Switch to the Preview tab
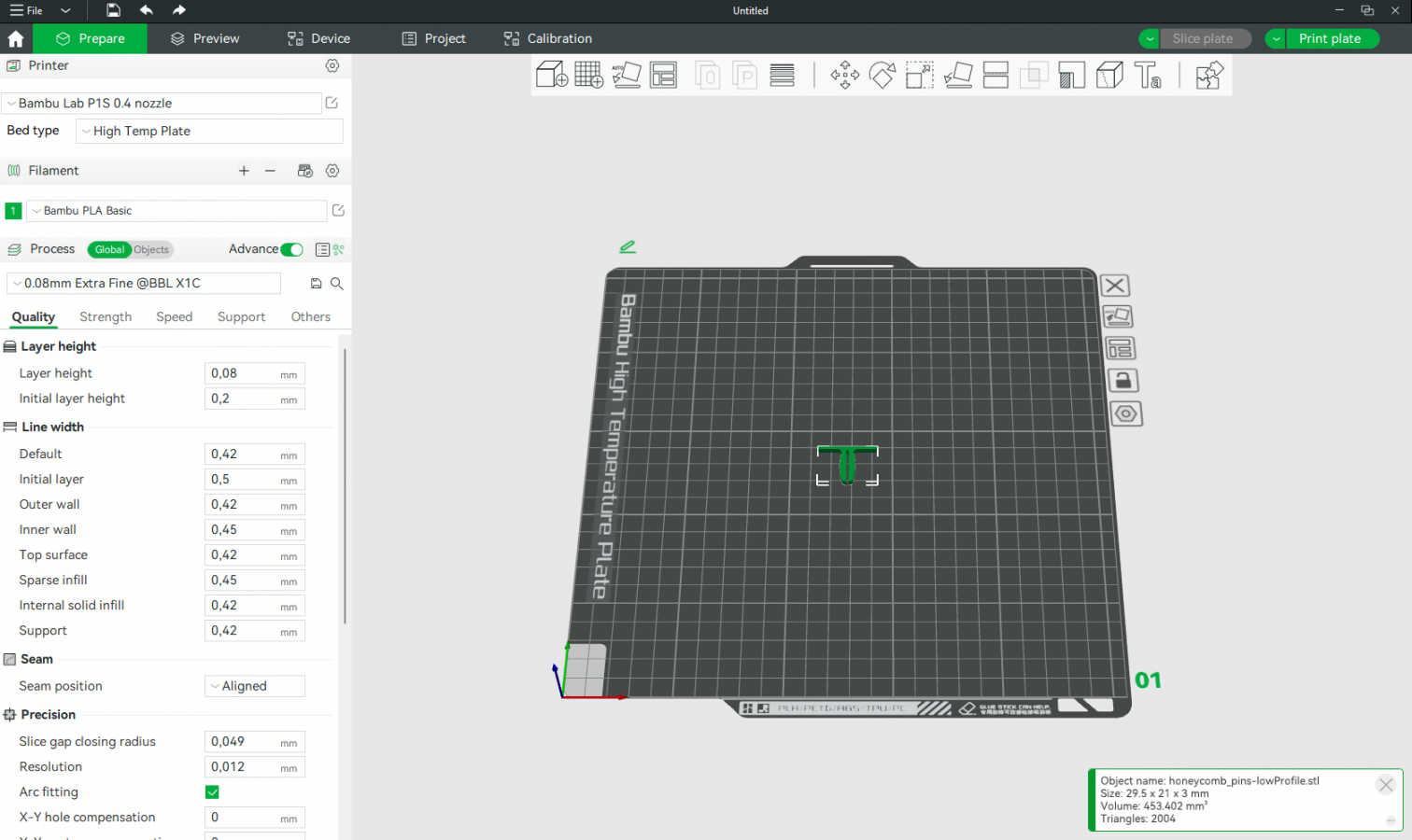Screen dimensions: 1412x840 (x=205, y=38)
